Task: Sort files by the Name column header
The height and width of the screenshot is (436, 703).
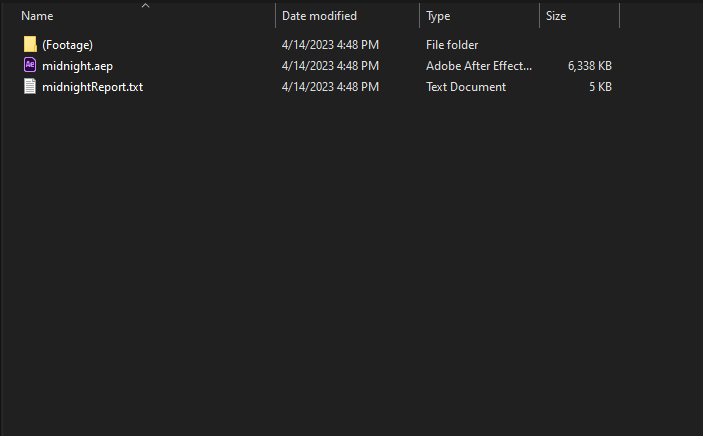Action: (37, 16)
